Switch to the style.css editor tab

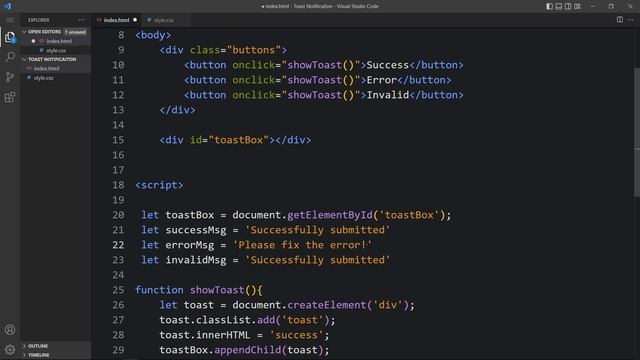pyautogui.click(x=163, y=20)
